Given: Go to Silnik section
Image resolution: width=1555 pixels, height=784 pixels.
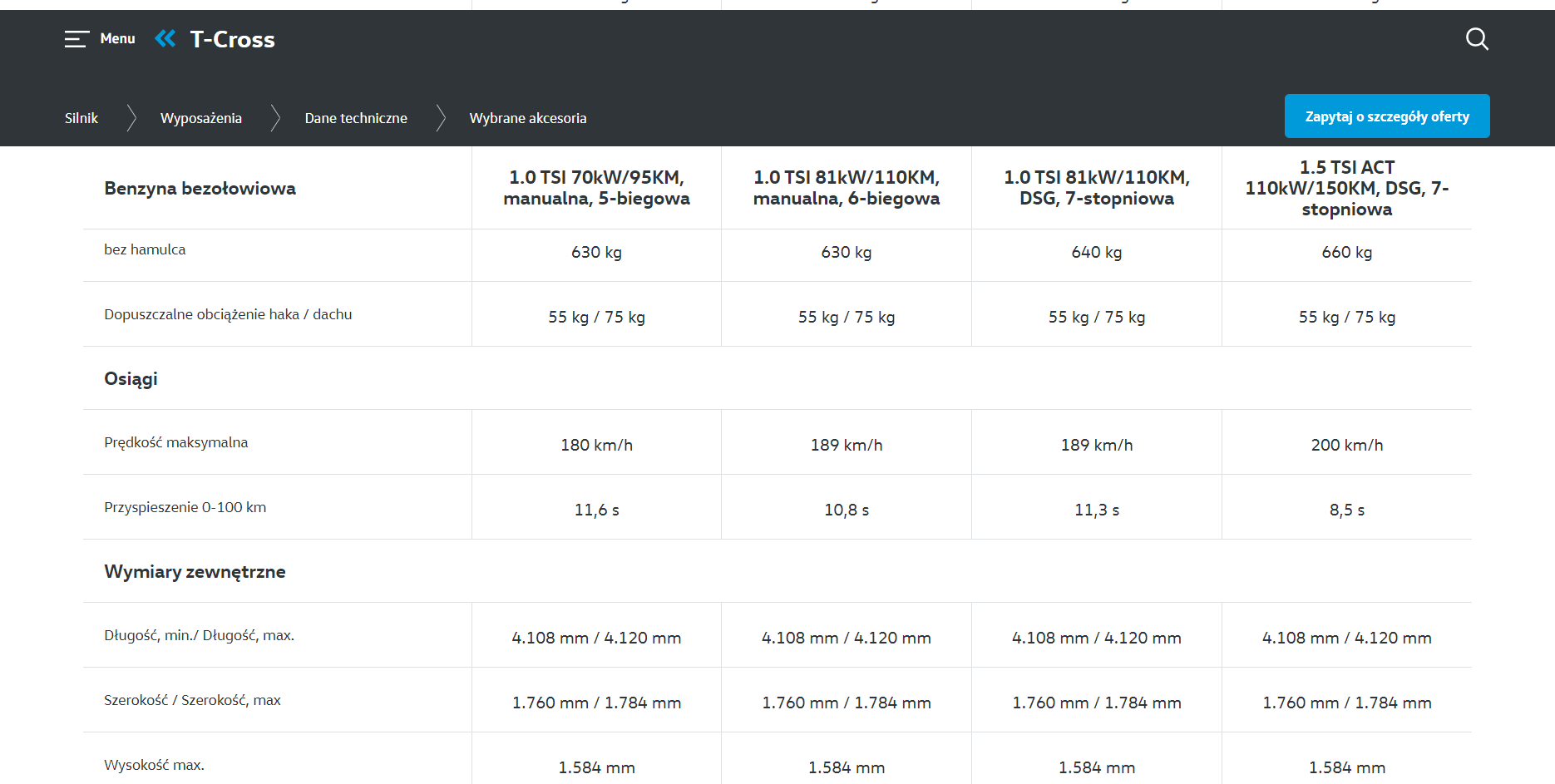Looking at the screenshot, I should point(81,118).
